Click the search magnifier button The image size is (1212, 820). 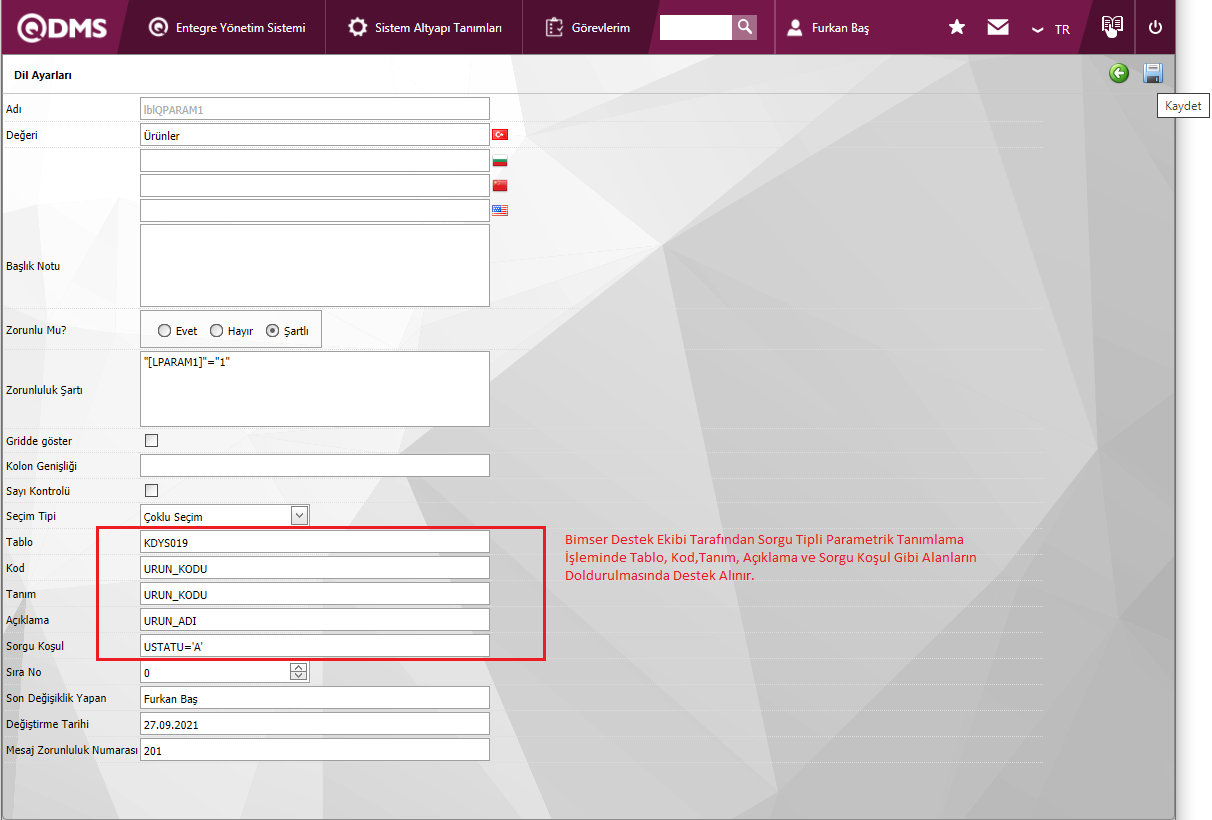coord(744,27)
